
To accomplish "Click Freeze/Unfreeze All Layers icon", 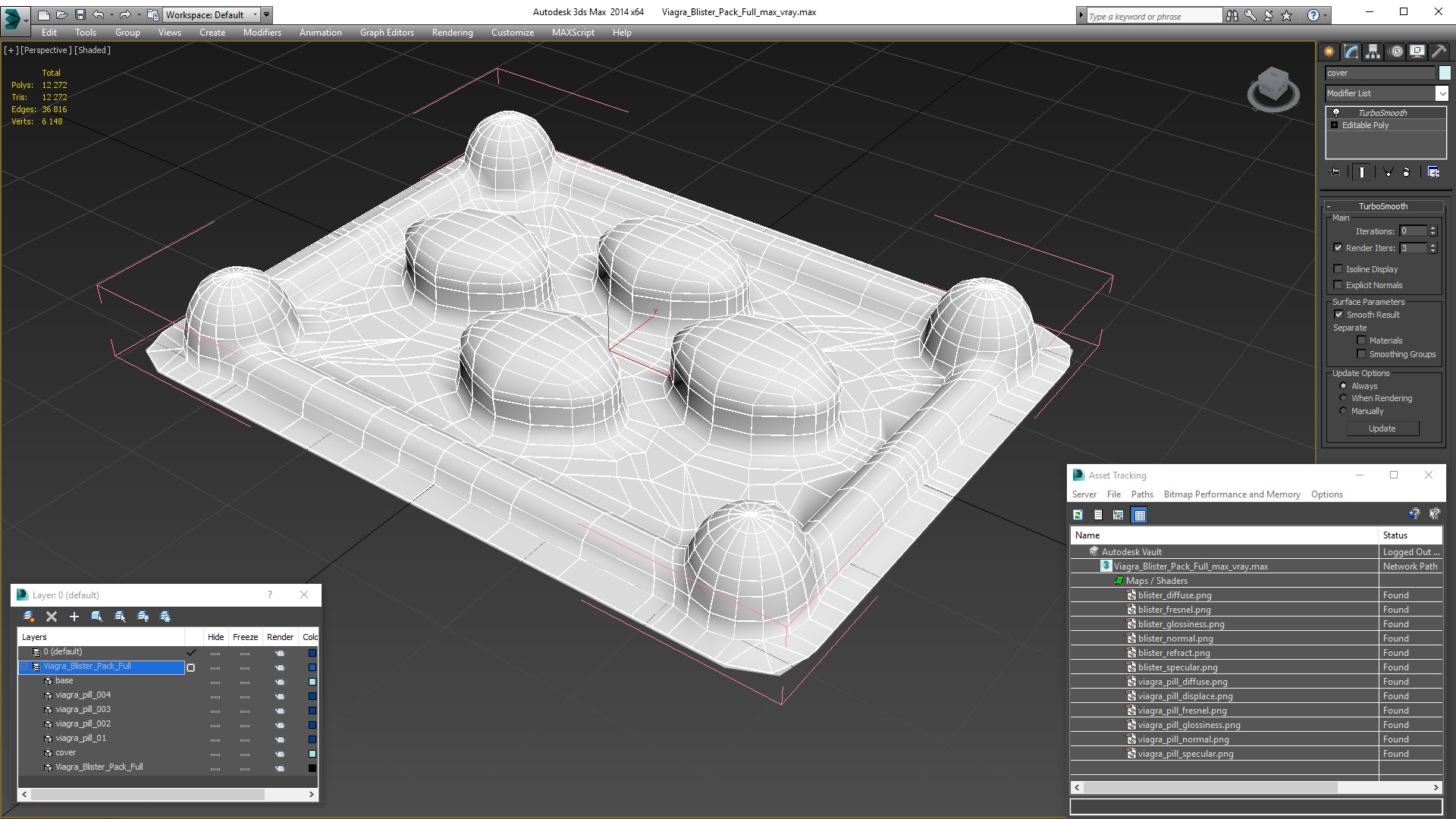I will [x=165, y=617].
